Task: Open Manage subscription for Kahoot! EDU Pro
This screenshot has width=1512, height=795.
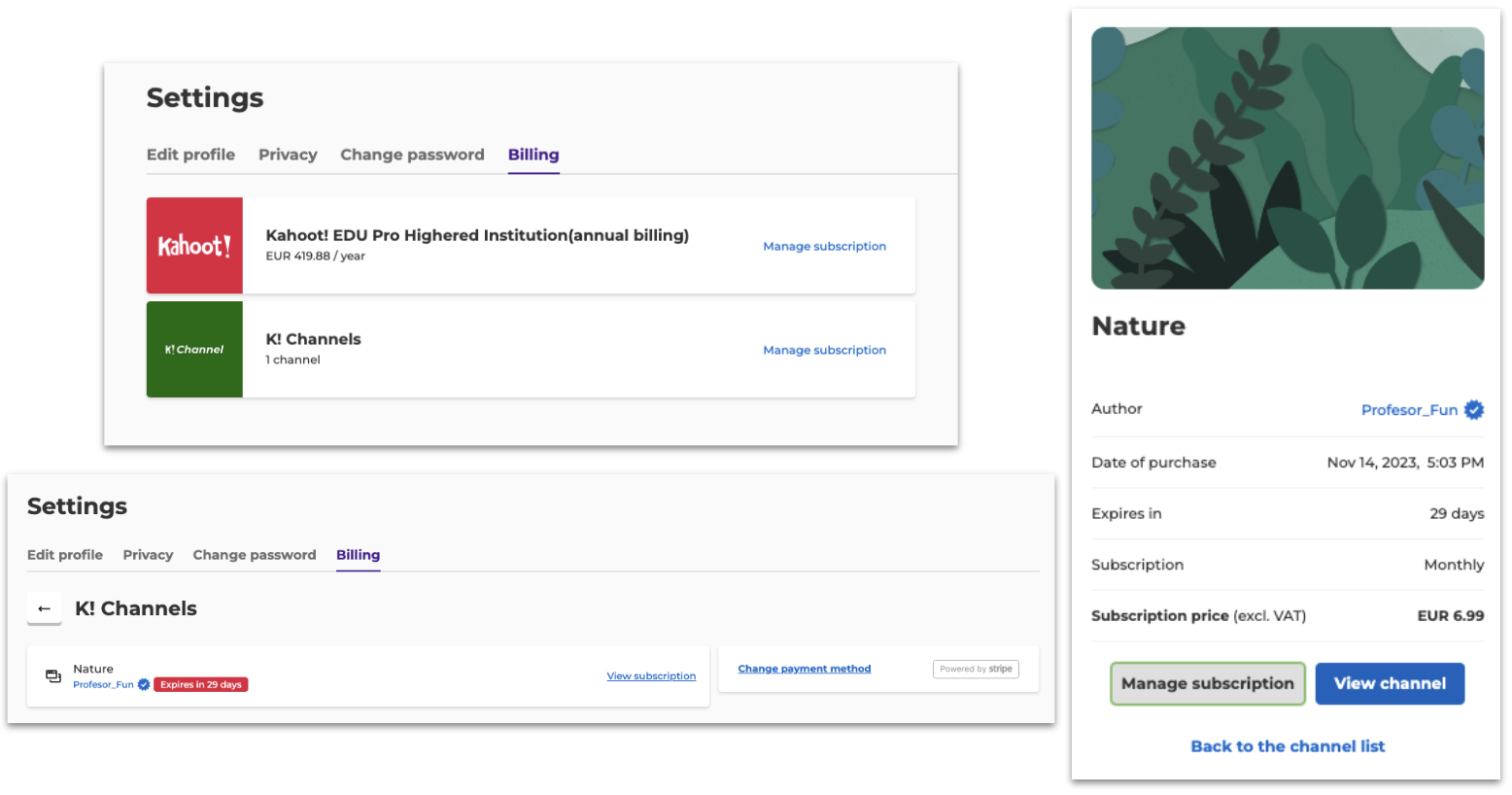Action: pos(824,247)
